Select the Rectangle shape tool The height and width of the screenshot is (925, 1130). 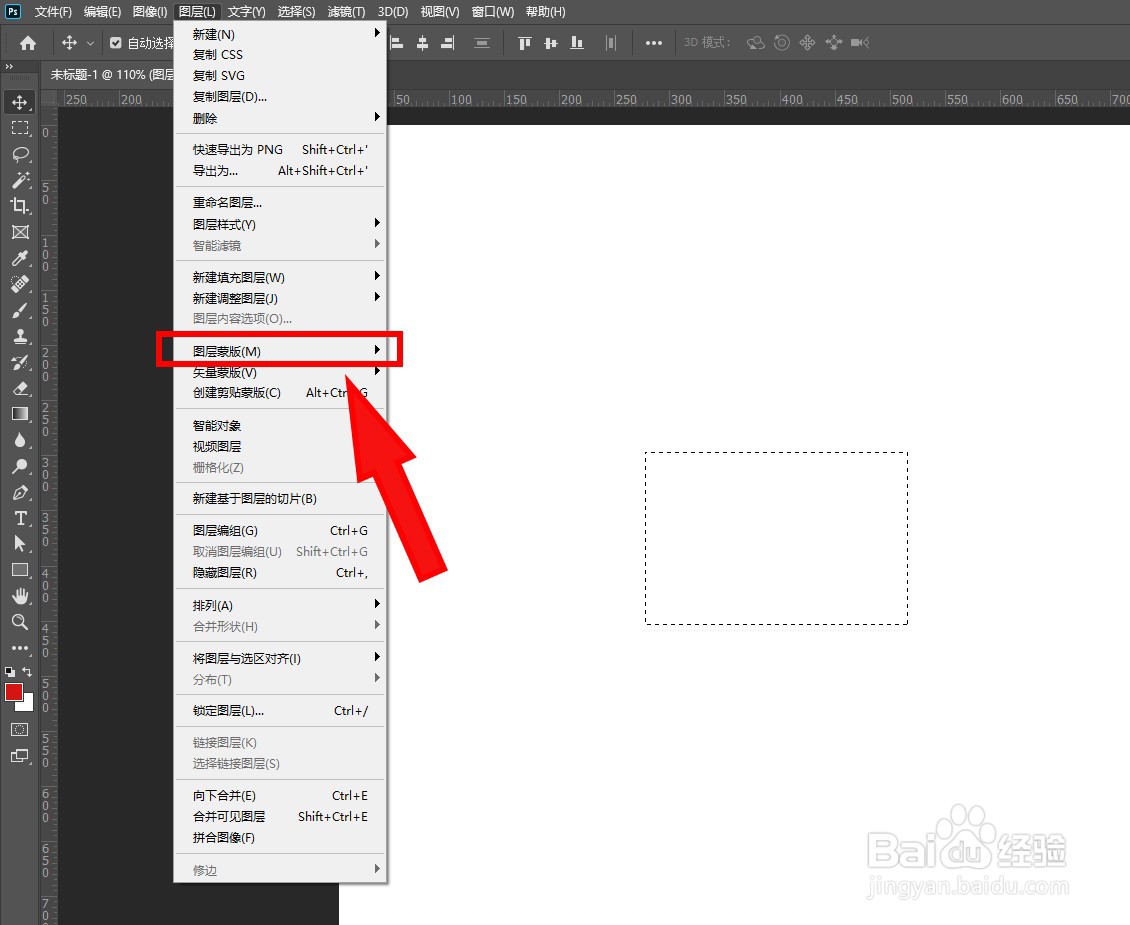[19, 571]
